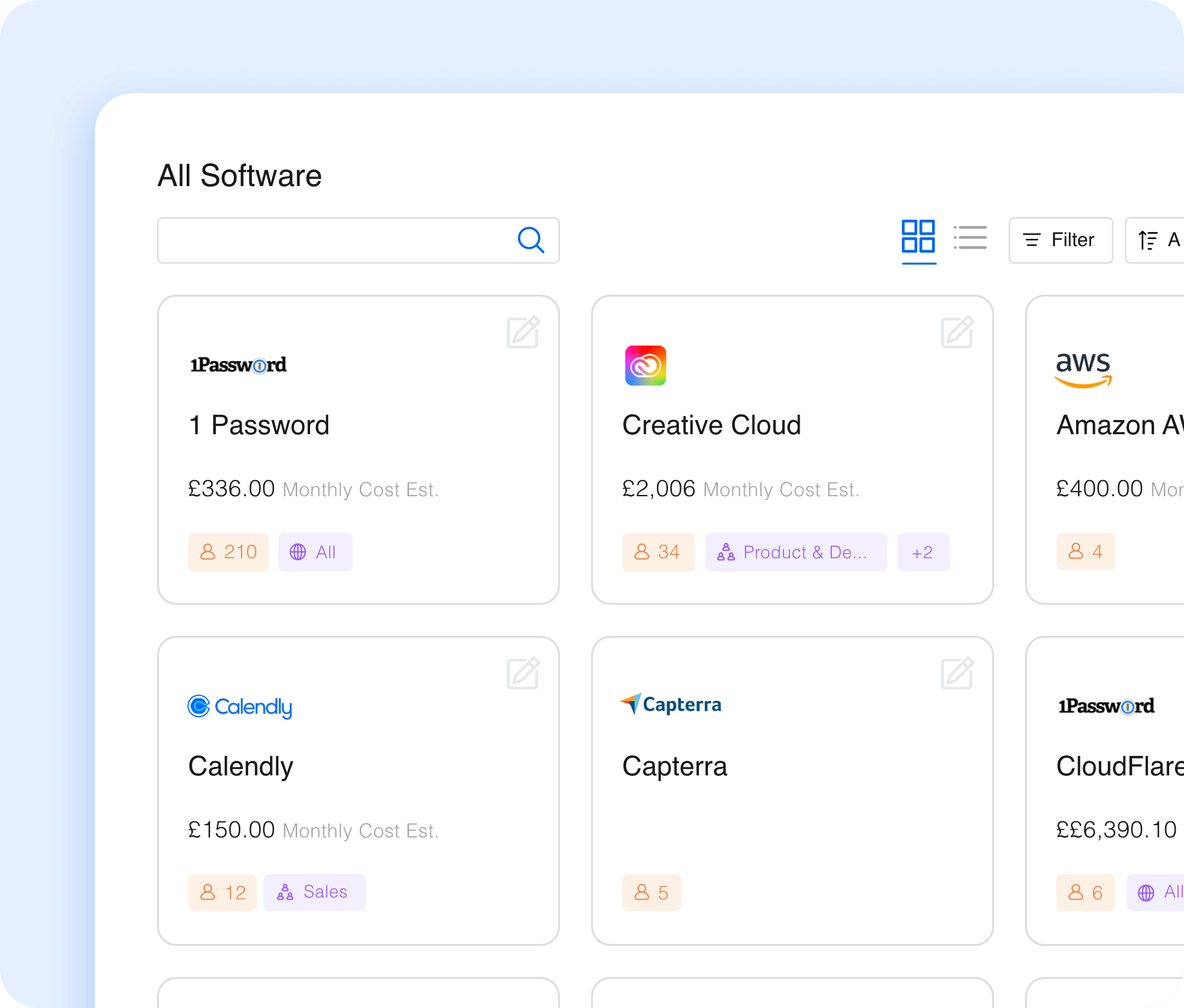Screen dimensions: 1184x1008
Task: Open the sort order dropdown
Action: (1155, 240)
